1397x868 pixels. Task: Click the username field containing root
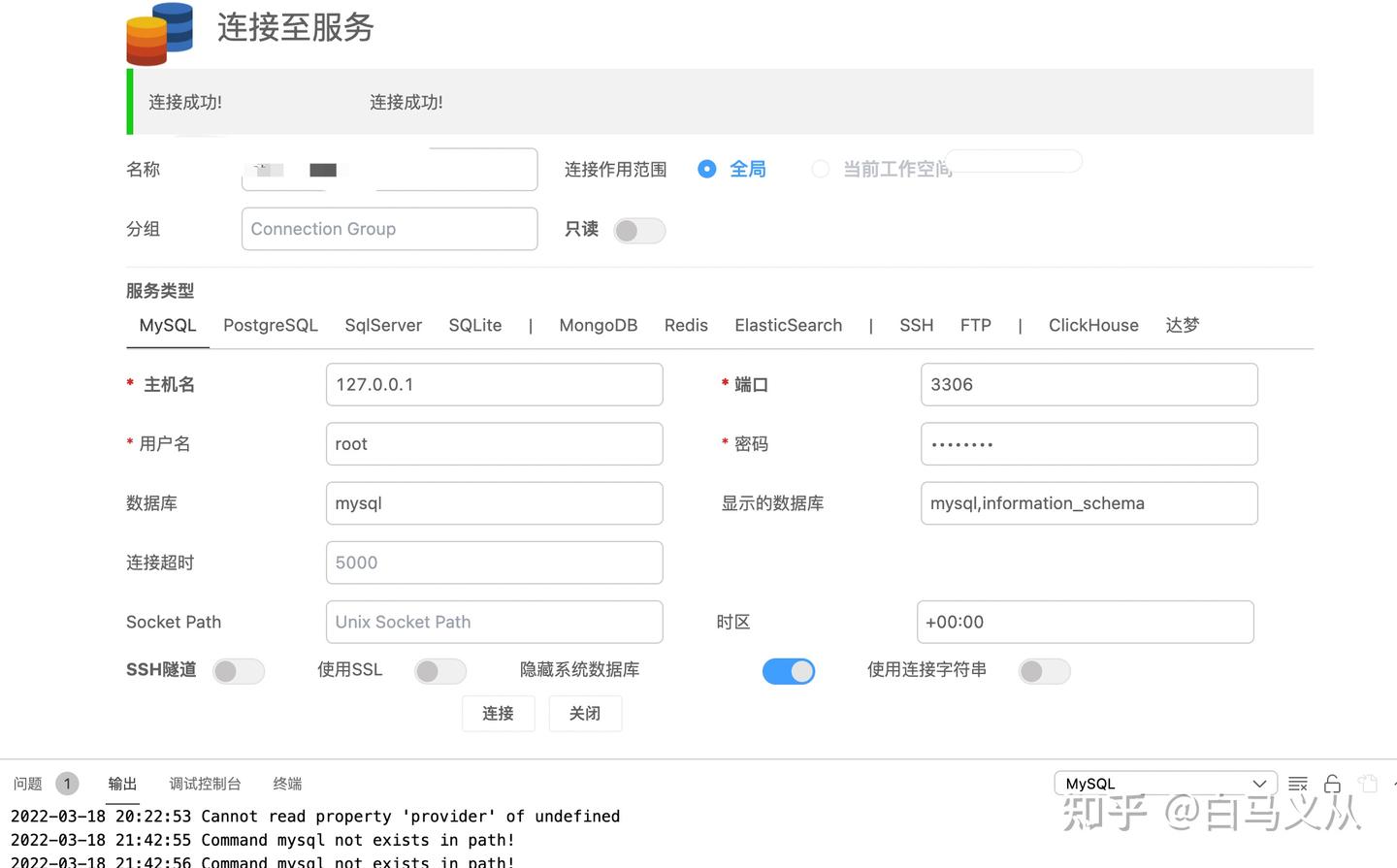pos(495,444)
